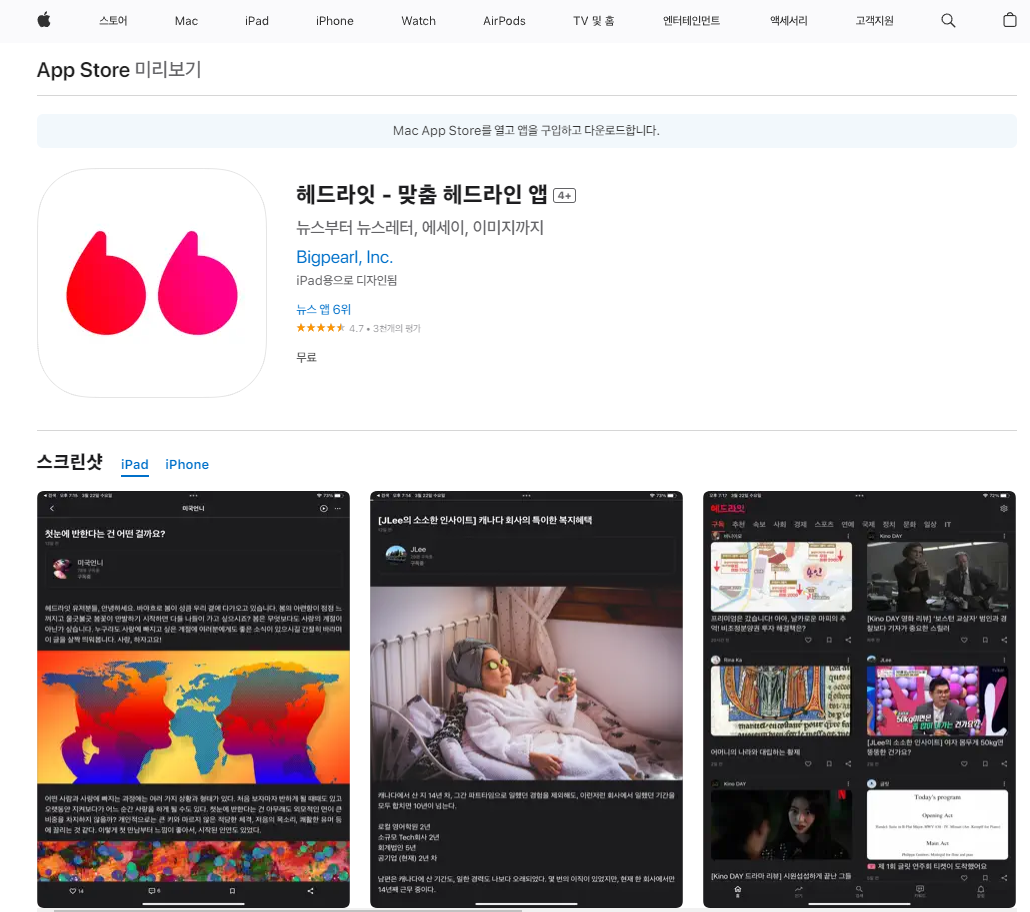Open the third screenshot with news feed
1030x912 pixels.
coord(859,699)
